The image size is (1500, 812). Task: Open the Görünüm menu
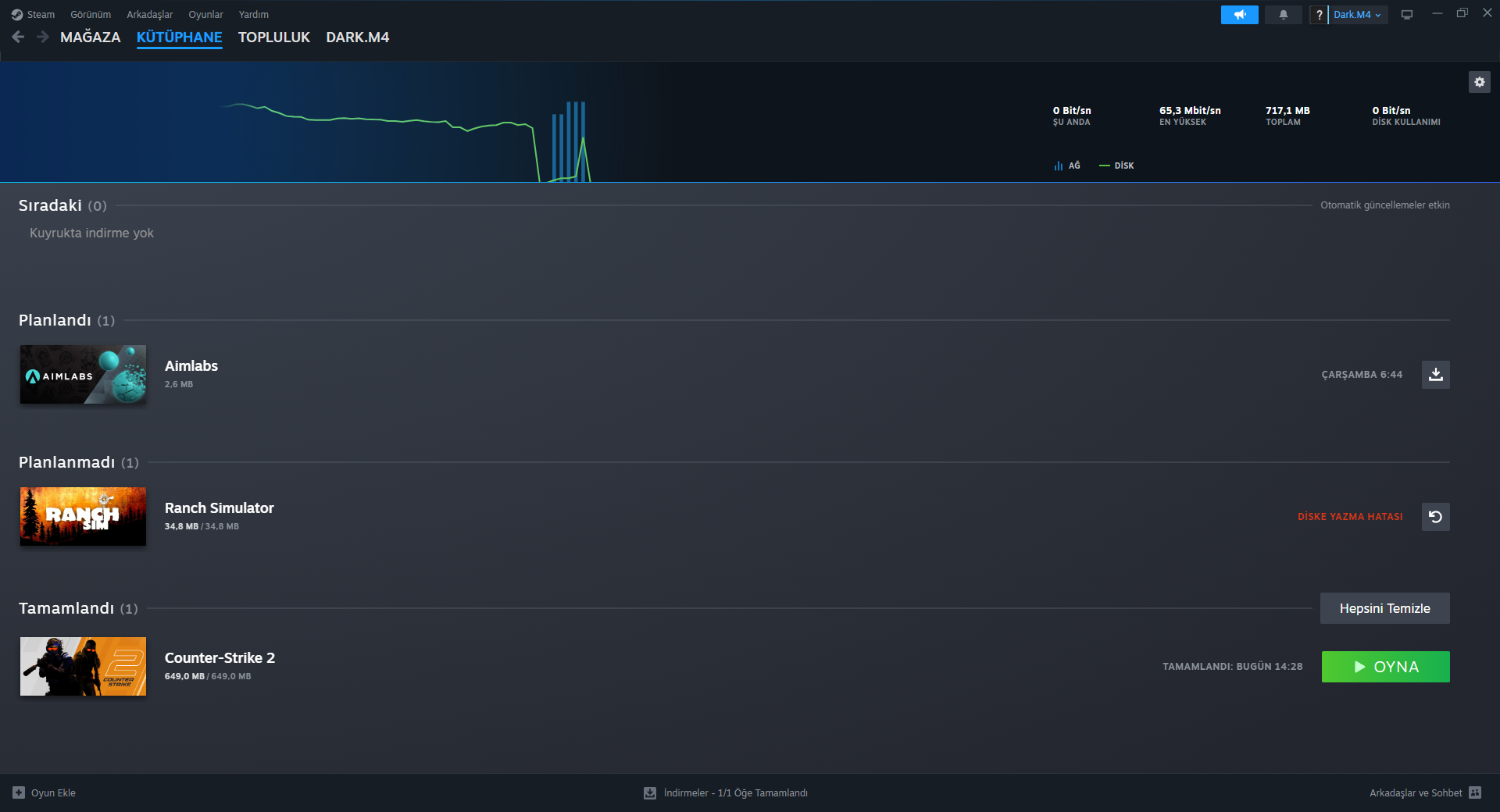pyautogui.click(x=91, y=15)
